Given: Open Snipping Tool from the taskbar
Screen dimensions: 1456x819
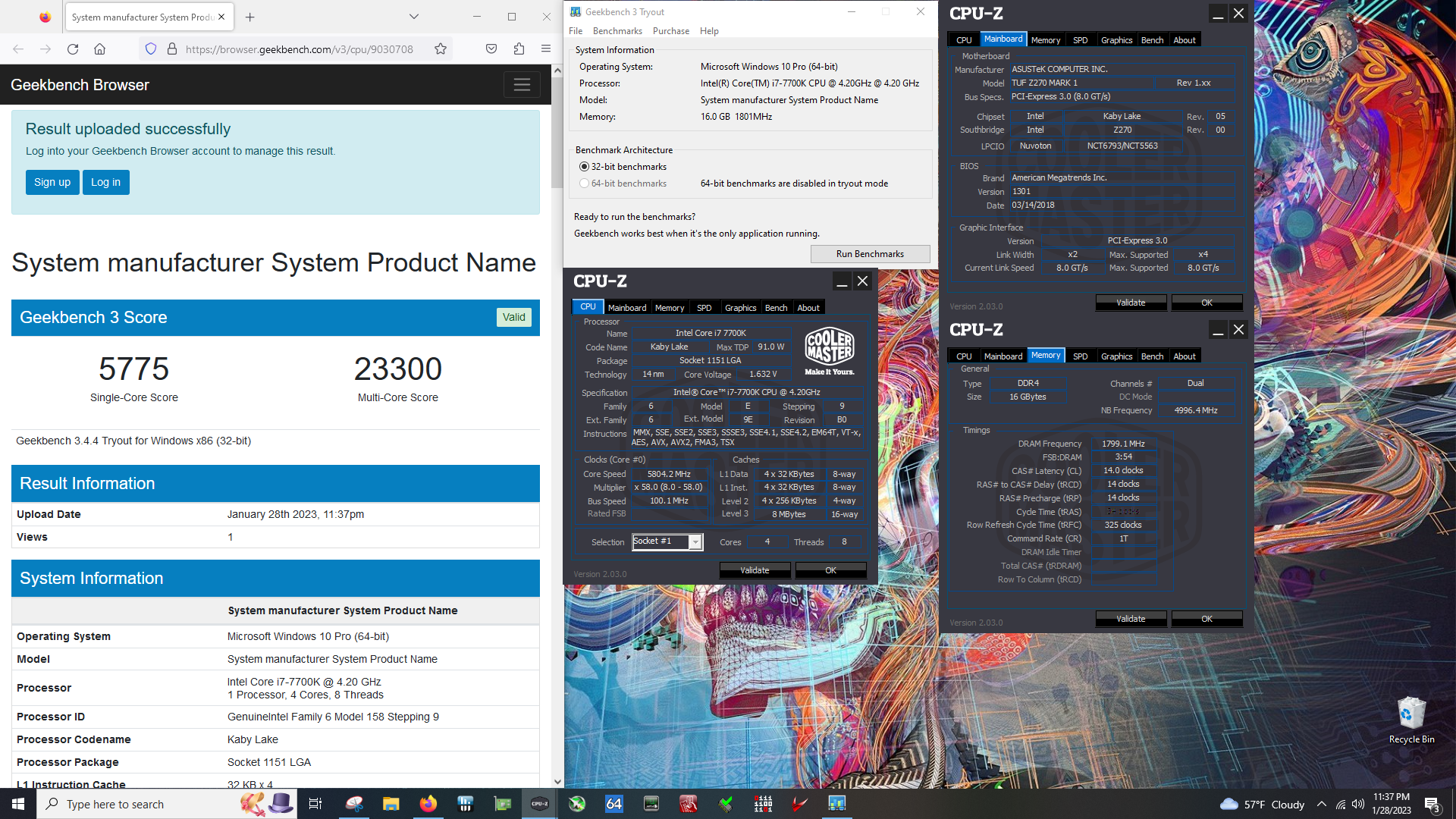Looking at the screenshot, I should [354, 804].
